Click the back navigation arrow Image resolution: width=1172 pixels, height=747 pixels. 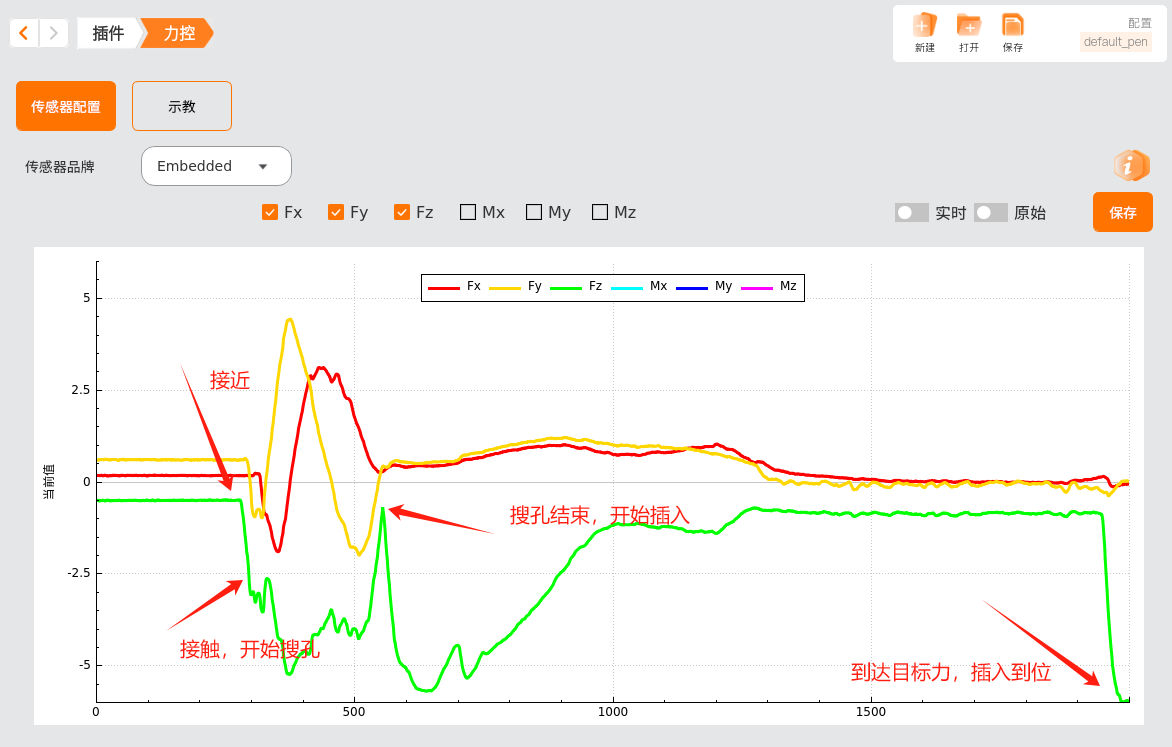pos(25,33)
